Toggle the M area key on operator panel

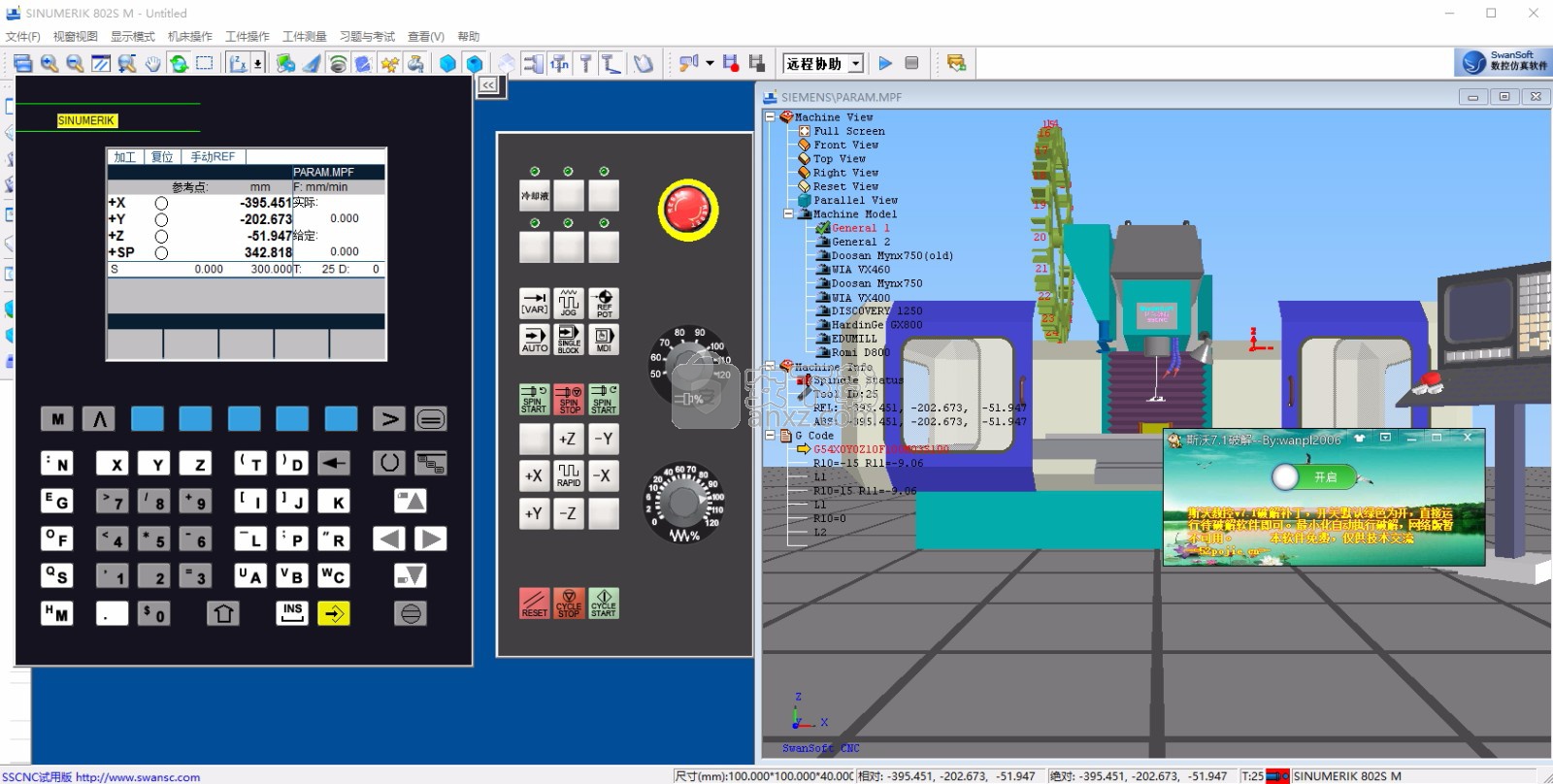[57, 419]
